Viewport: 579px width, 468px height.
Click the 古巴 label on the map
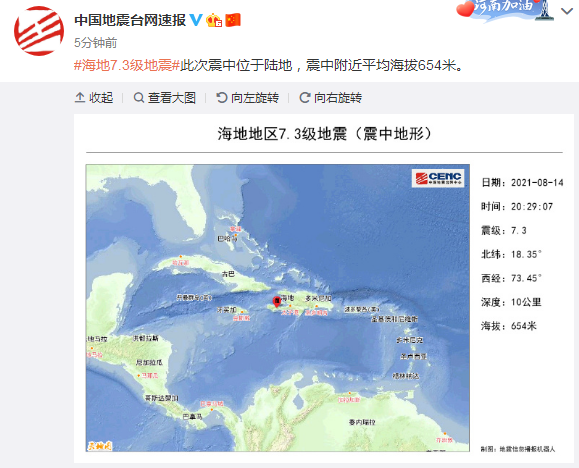(228, 274)
